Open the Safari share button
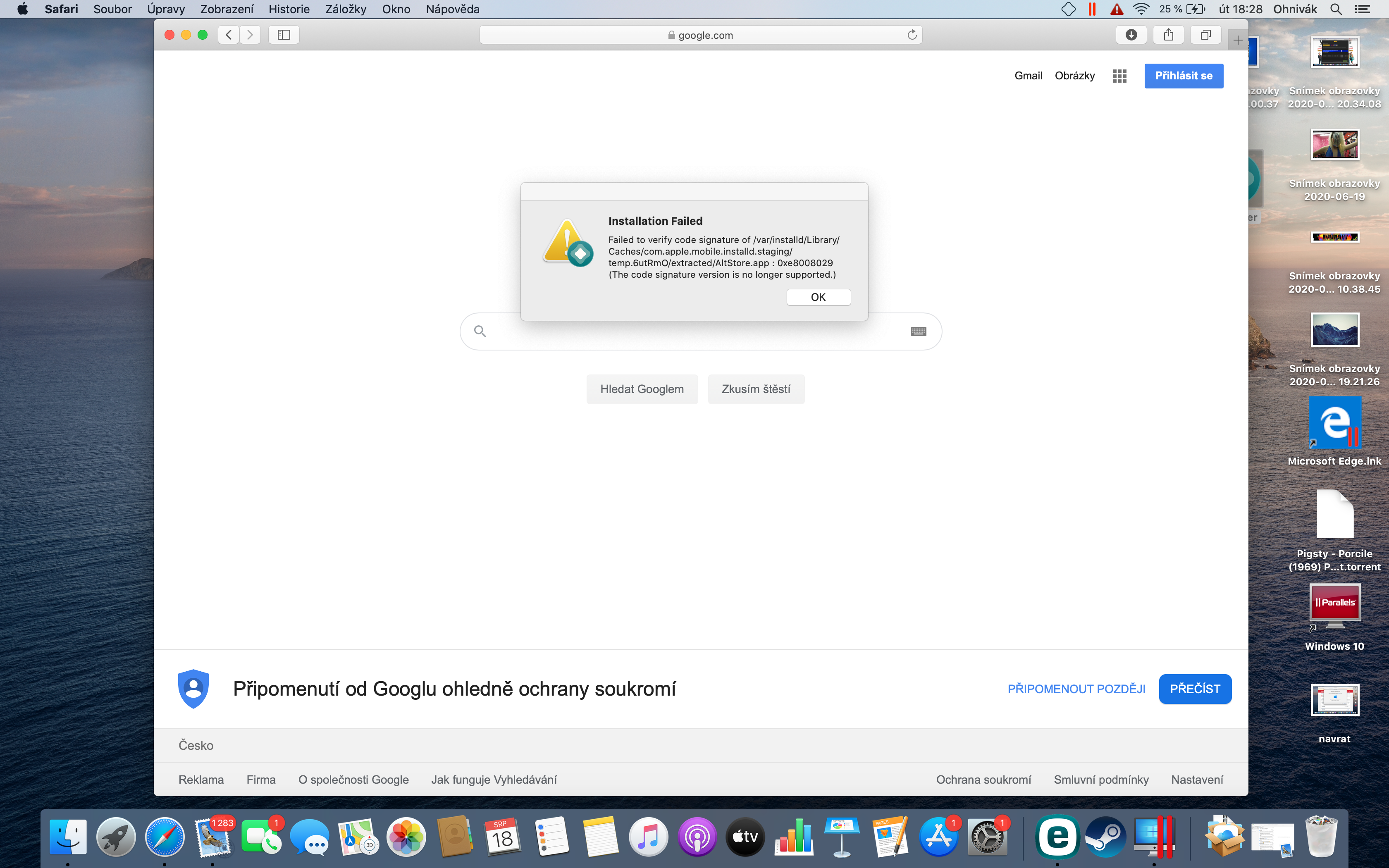Screen dimensions: 1389x868 click(1168, 35)
